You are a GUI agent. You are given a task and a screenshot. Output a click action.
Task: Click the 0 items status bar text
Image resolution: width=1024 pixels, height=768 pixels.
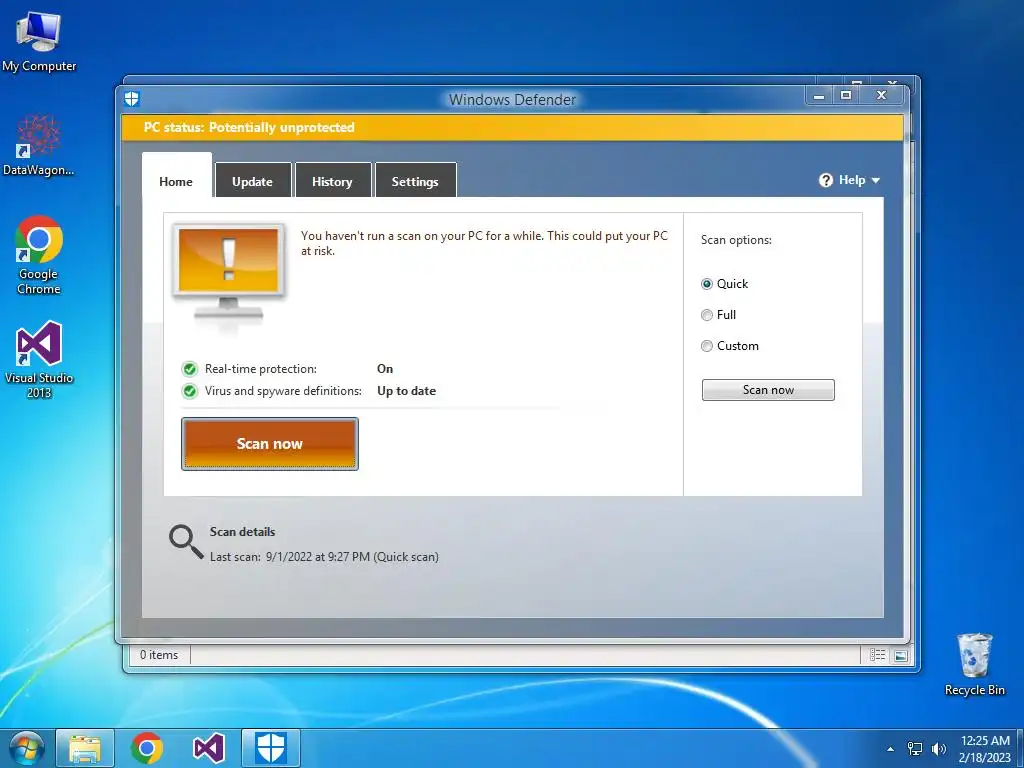[x=159, y=655]
